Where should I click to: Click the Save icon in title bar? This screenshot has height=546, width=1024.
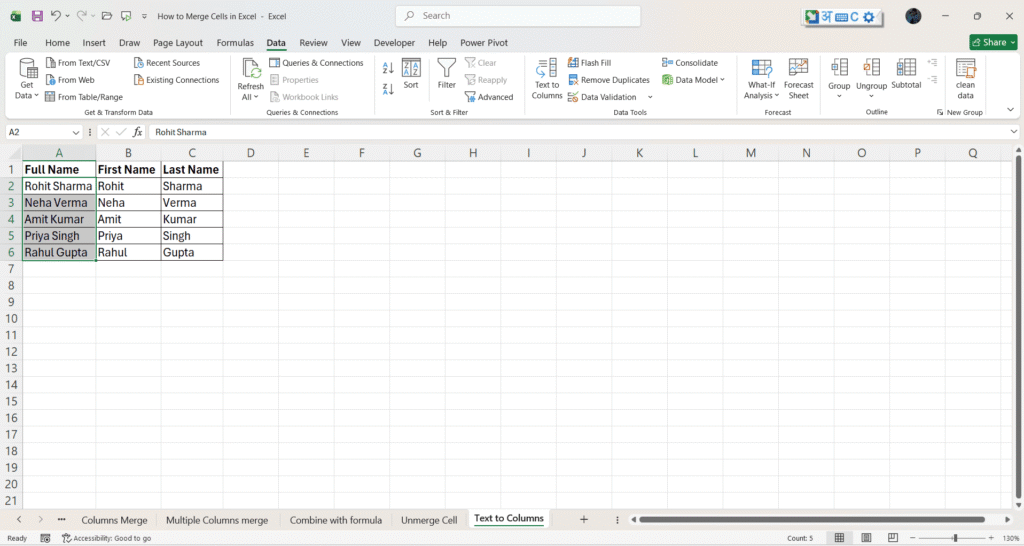[x=37, y=16]
